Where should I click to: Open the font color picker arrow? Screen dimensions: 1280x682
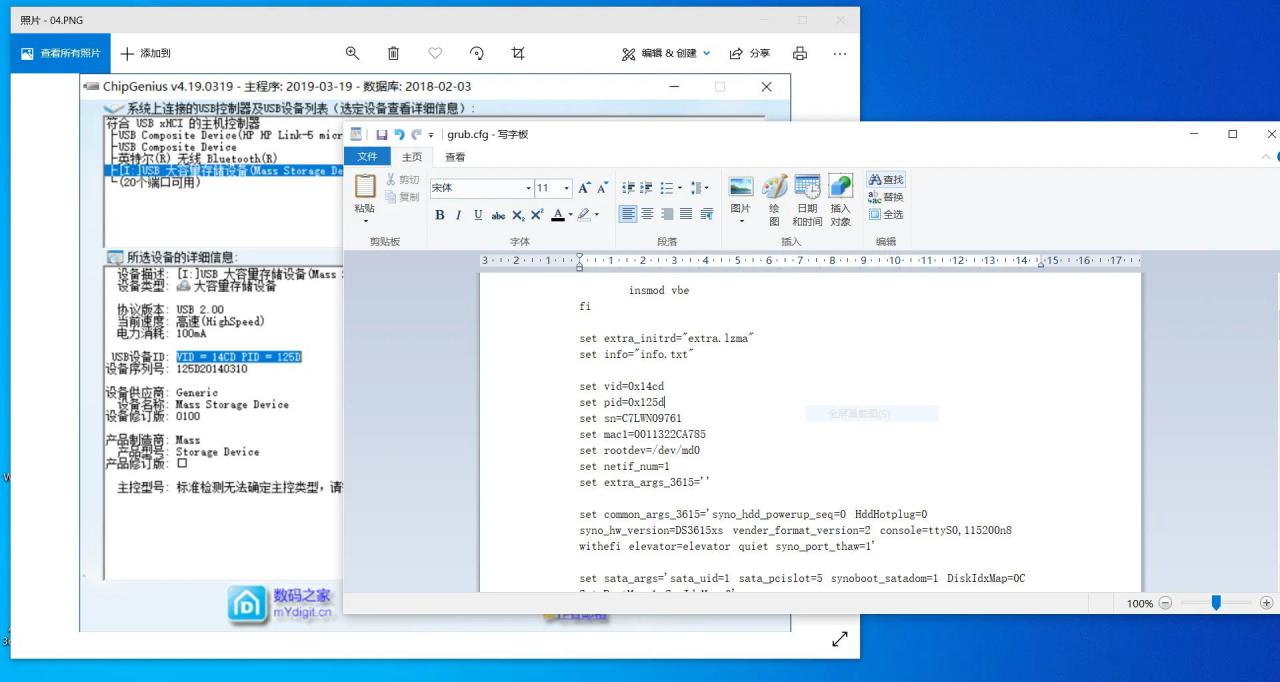pyautogui.click(x=570, y=214)
